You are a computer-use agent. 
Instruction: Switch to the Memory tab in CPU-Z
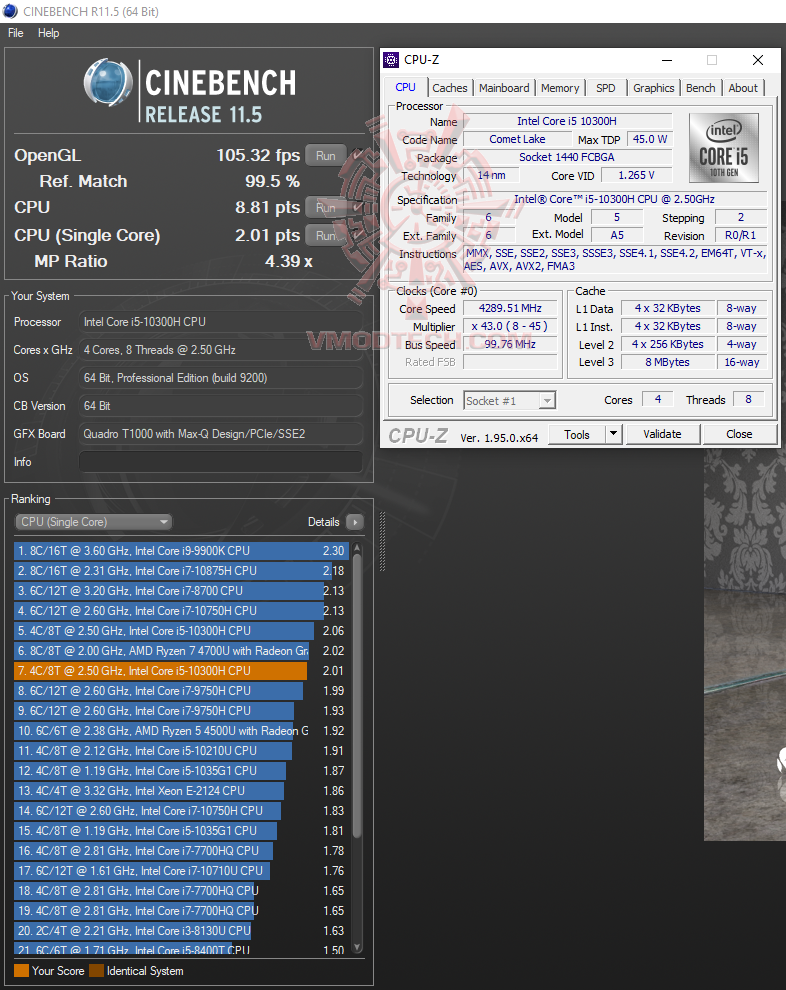(560, 88)
